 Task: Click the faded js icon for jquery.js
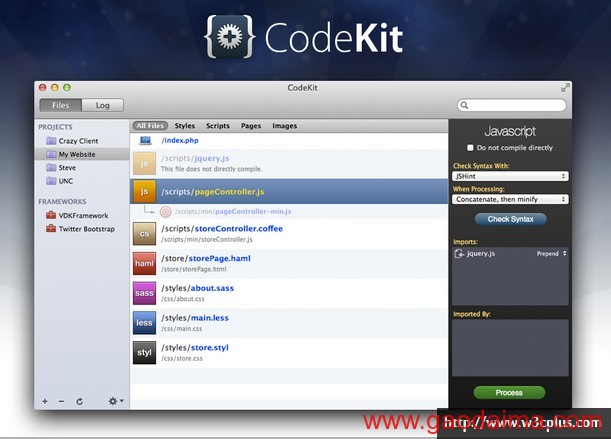pyautogui.click(x=144, y=164)
